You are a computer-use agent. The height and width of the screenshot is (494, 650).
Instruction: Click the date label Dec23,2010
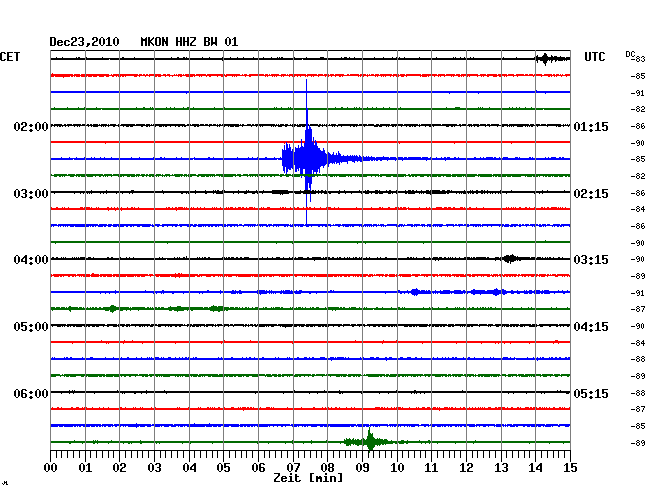(x=84, y=42)
